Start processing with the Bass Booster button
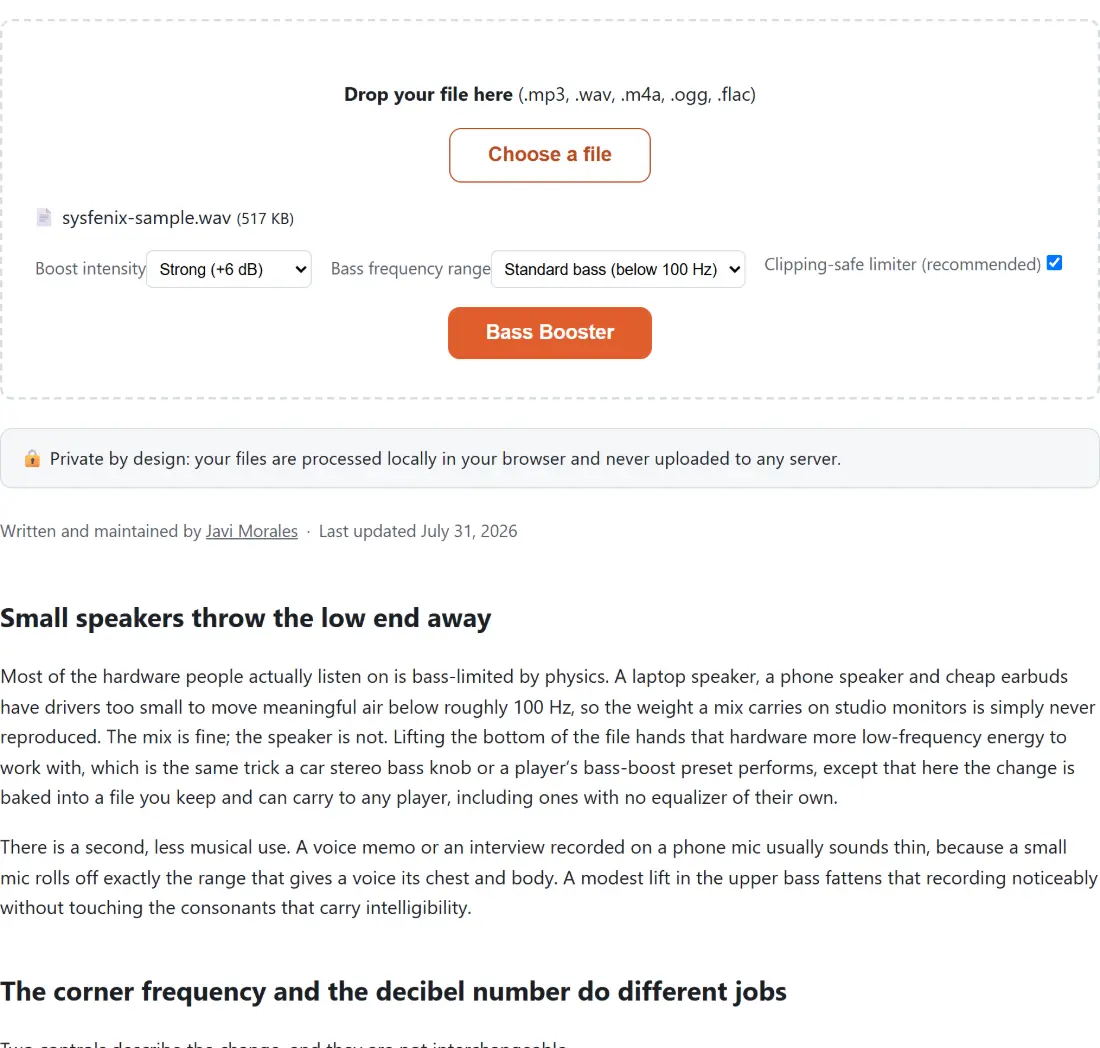 tap(550, 332)
